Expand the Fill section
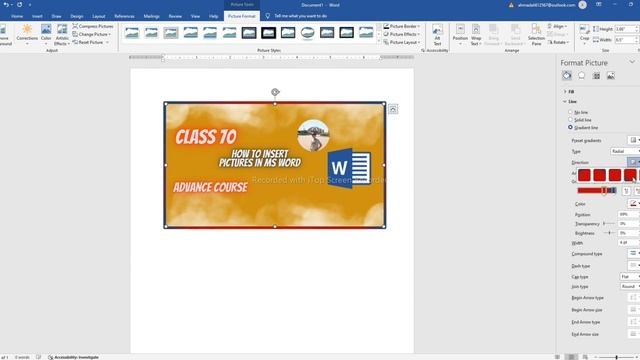640x360 pixels. click(569, 91)
